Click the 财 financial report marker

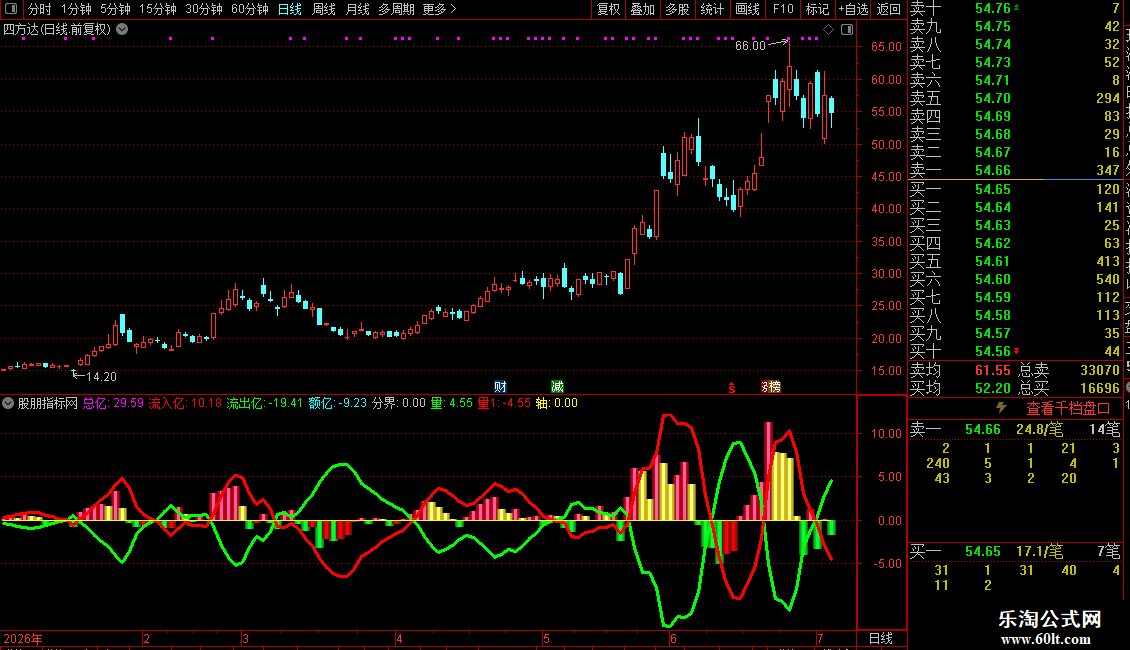pos(500,387)
